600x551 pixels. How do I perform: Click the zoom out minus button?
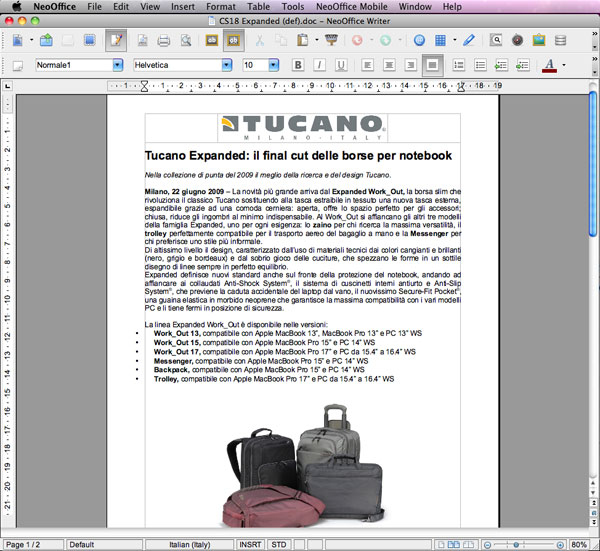488,544
